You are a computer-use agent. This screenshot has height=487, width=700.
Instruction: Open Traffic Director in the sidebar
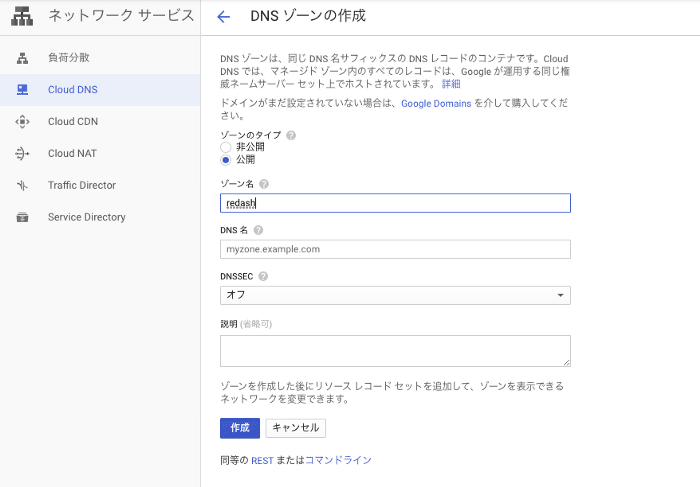click(81, 186)
